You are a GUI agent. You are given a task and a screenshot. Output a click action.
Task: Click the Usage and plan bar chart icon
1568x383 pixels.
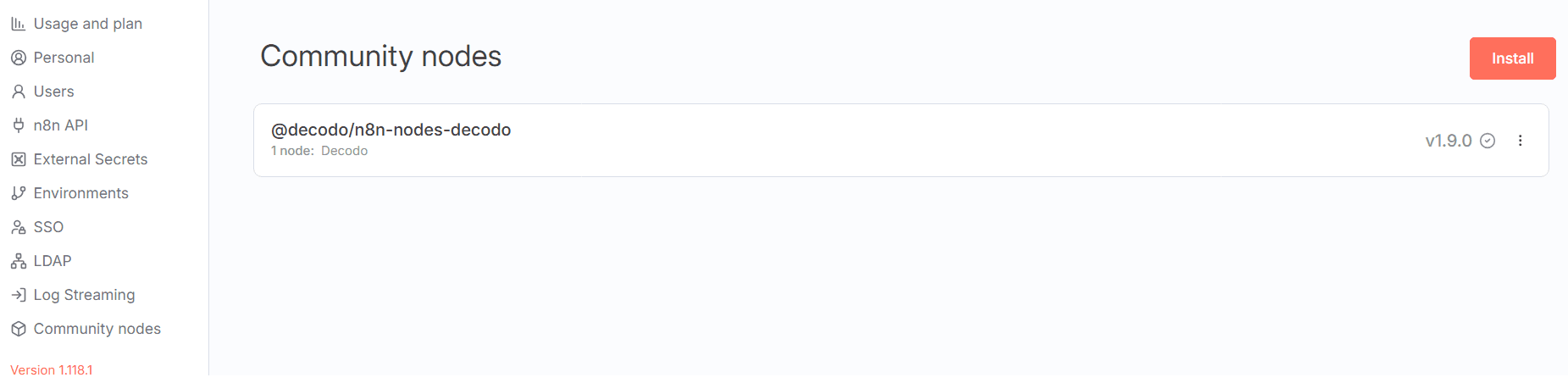coord(18,24)
